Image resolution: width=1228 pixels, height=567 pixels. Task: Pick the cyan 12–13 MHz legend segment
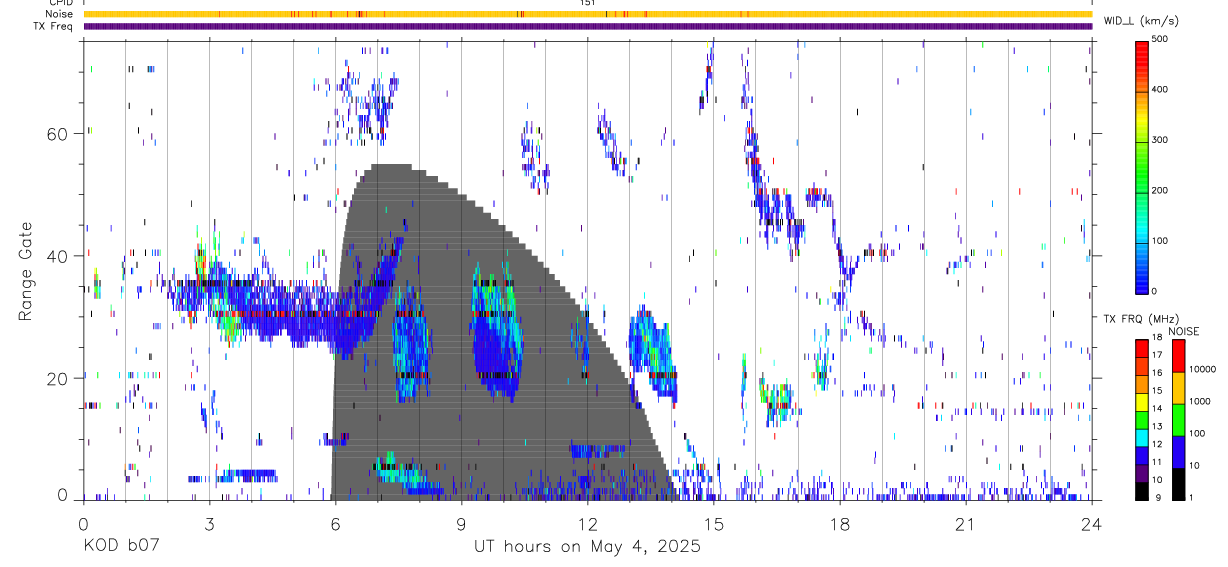click(1142, 438)
